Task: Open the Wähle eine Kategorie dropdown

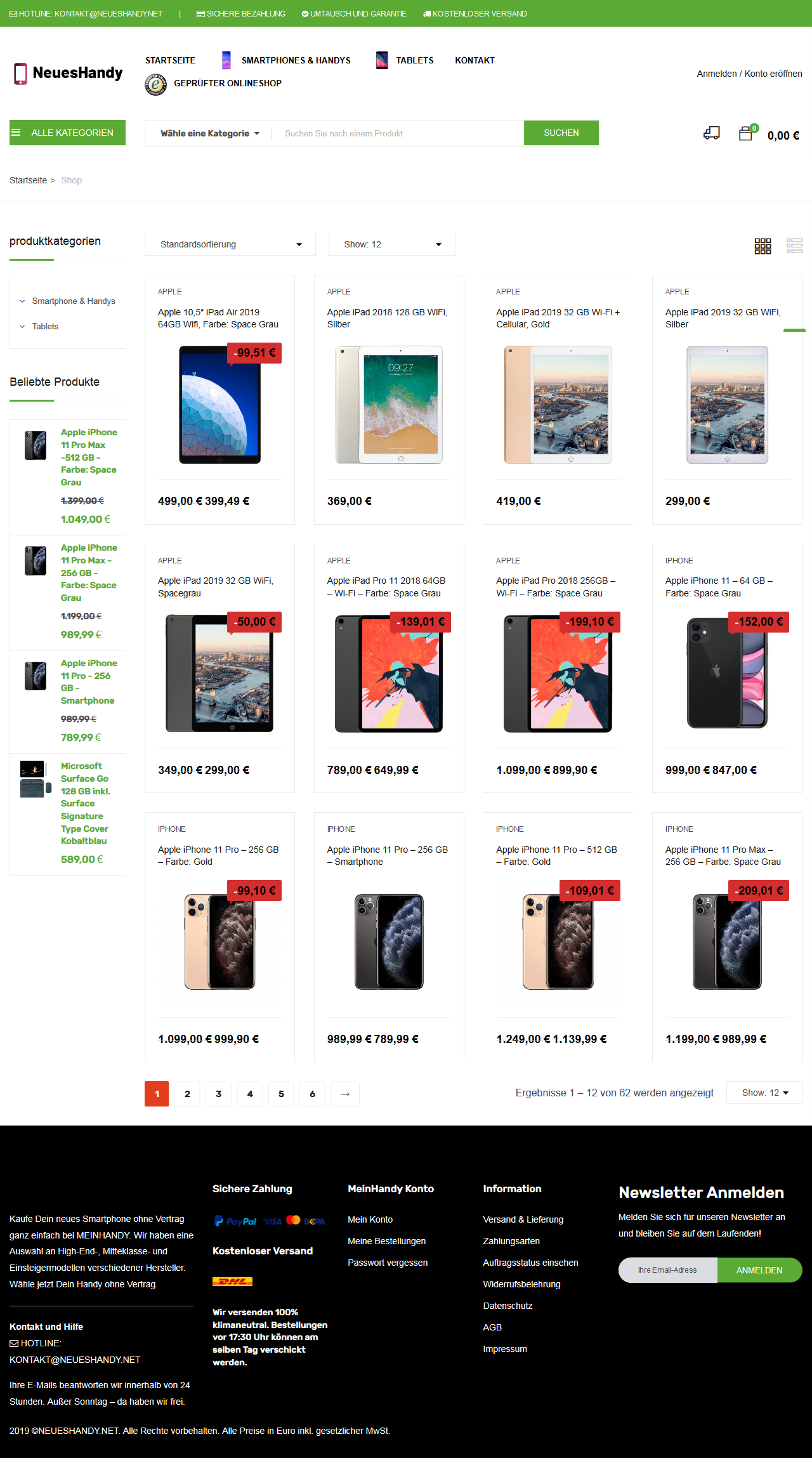Action: pyautogui.click(x=210, y=133)
